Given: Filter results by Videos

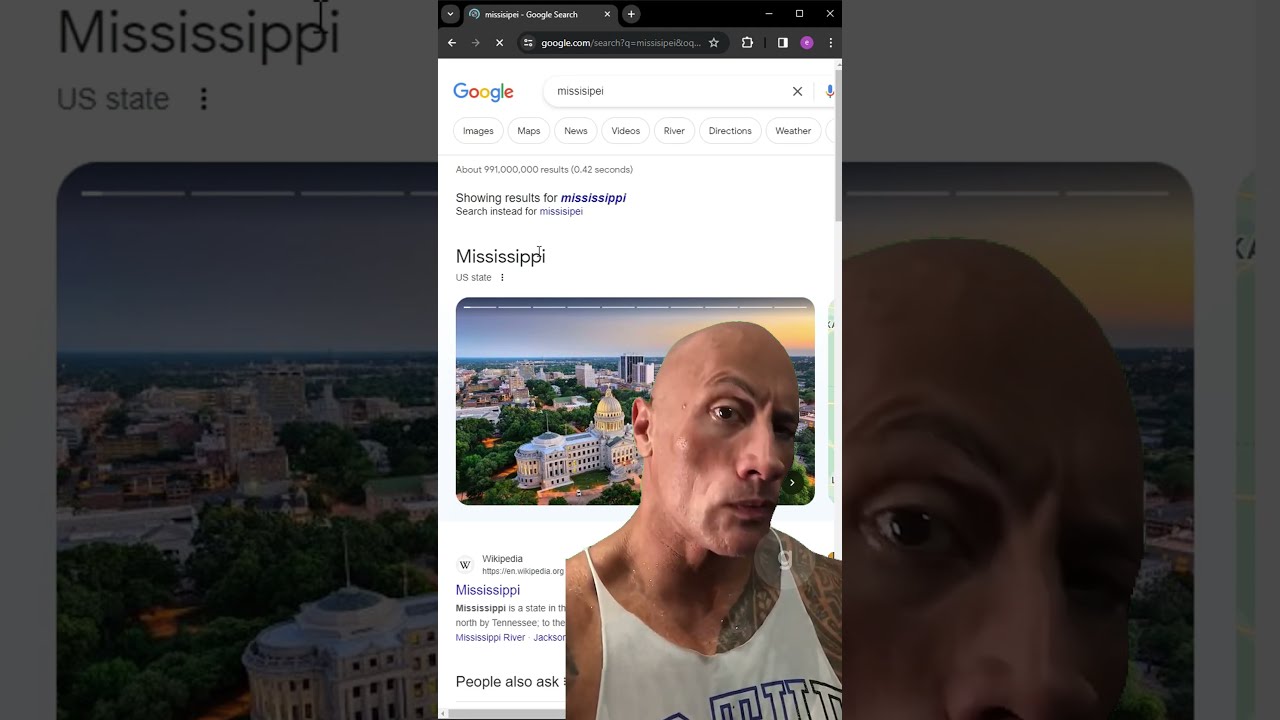Looking at the screenshot, I should pos(626,131).
